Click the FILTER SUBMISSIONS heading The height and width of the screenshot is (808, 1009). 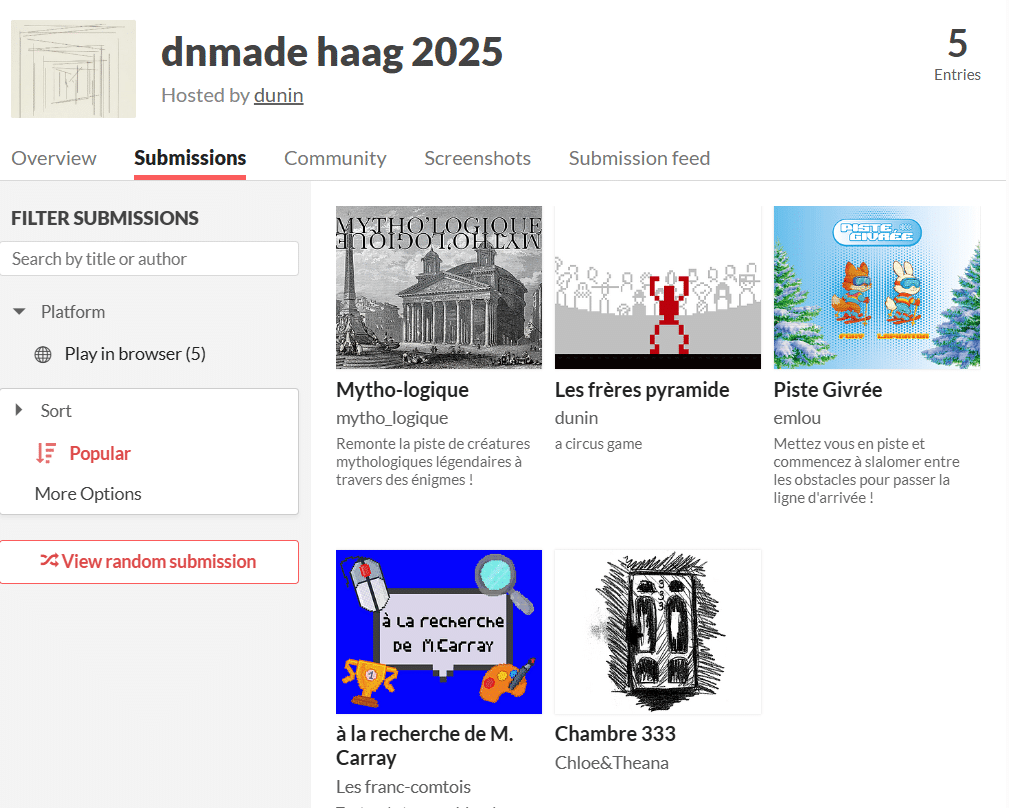click(x=105, y=218)
